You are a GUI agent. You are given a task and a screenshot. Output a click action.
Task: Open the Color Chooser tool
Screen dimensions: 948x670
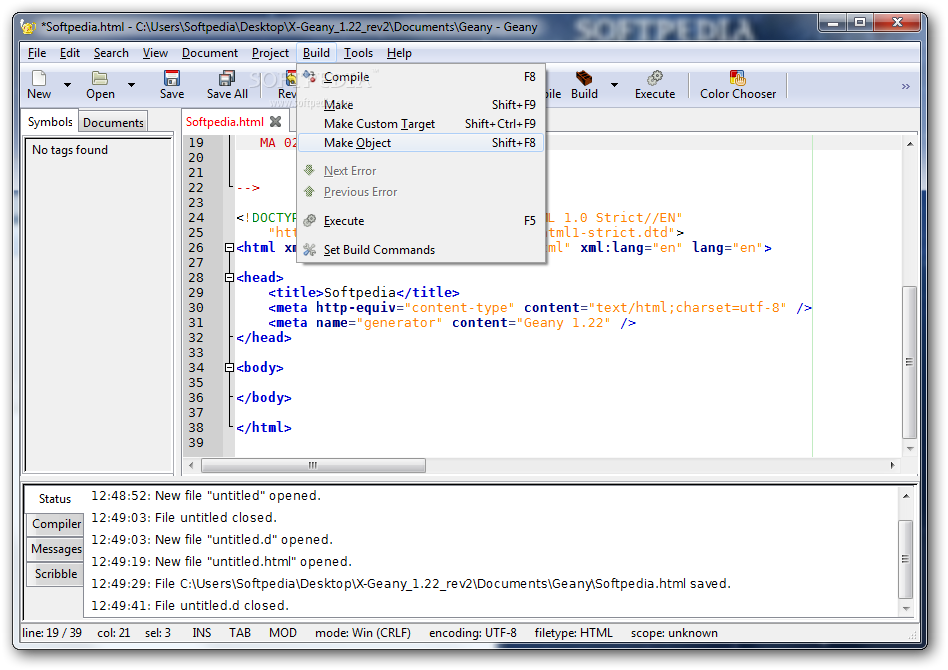point(738,85)
